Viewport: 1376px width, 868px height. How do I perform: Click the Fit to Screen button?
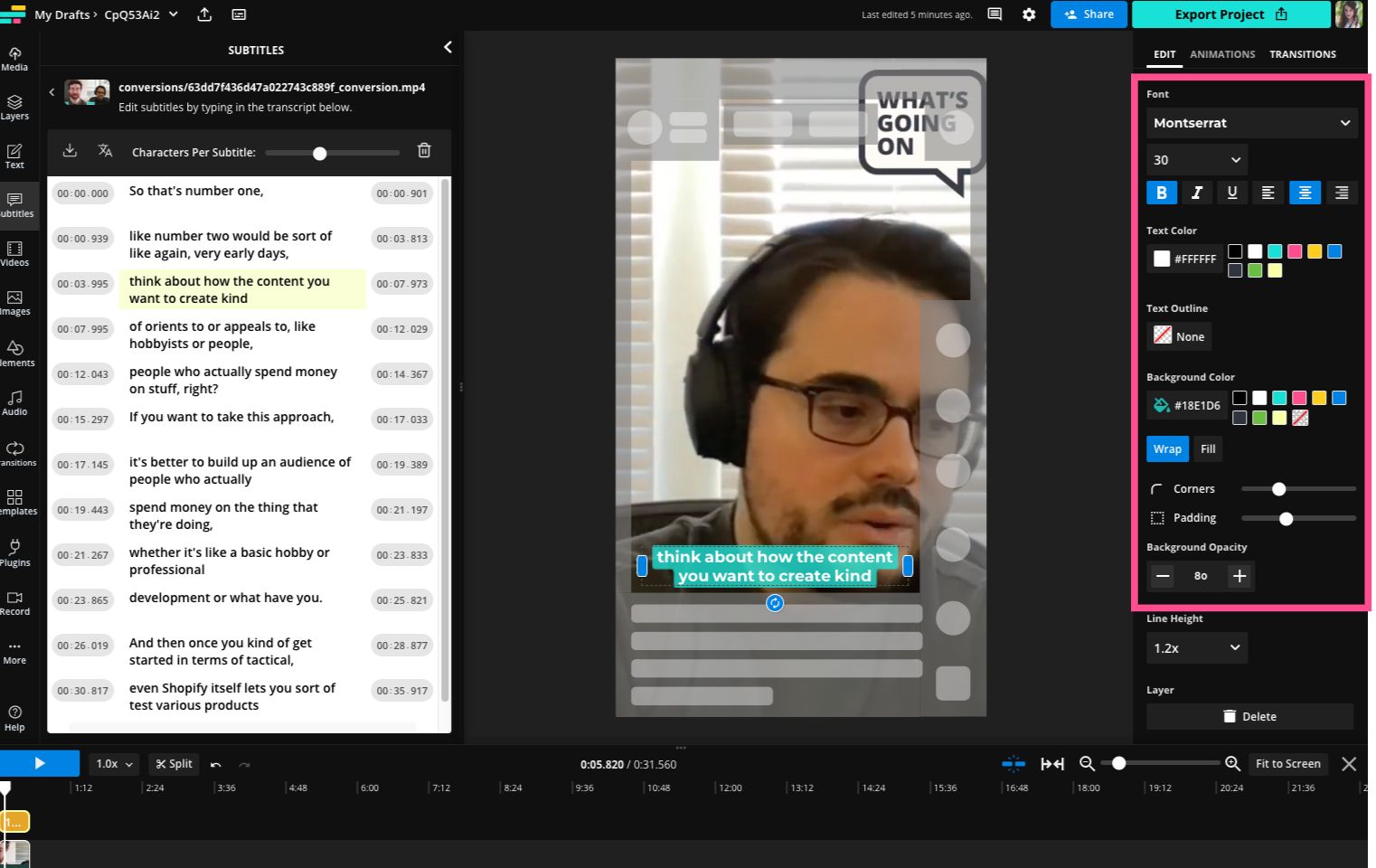pos(1287,764)
